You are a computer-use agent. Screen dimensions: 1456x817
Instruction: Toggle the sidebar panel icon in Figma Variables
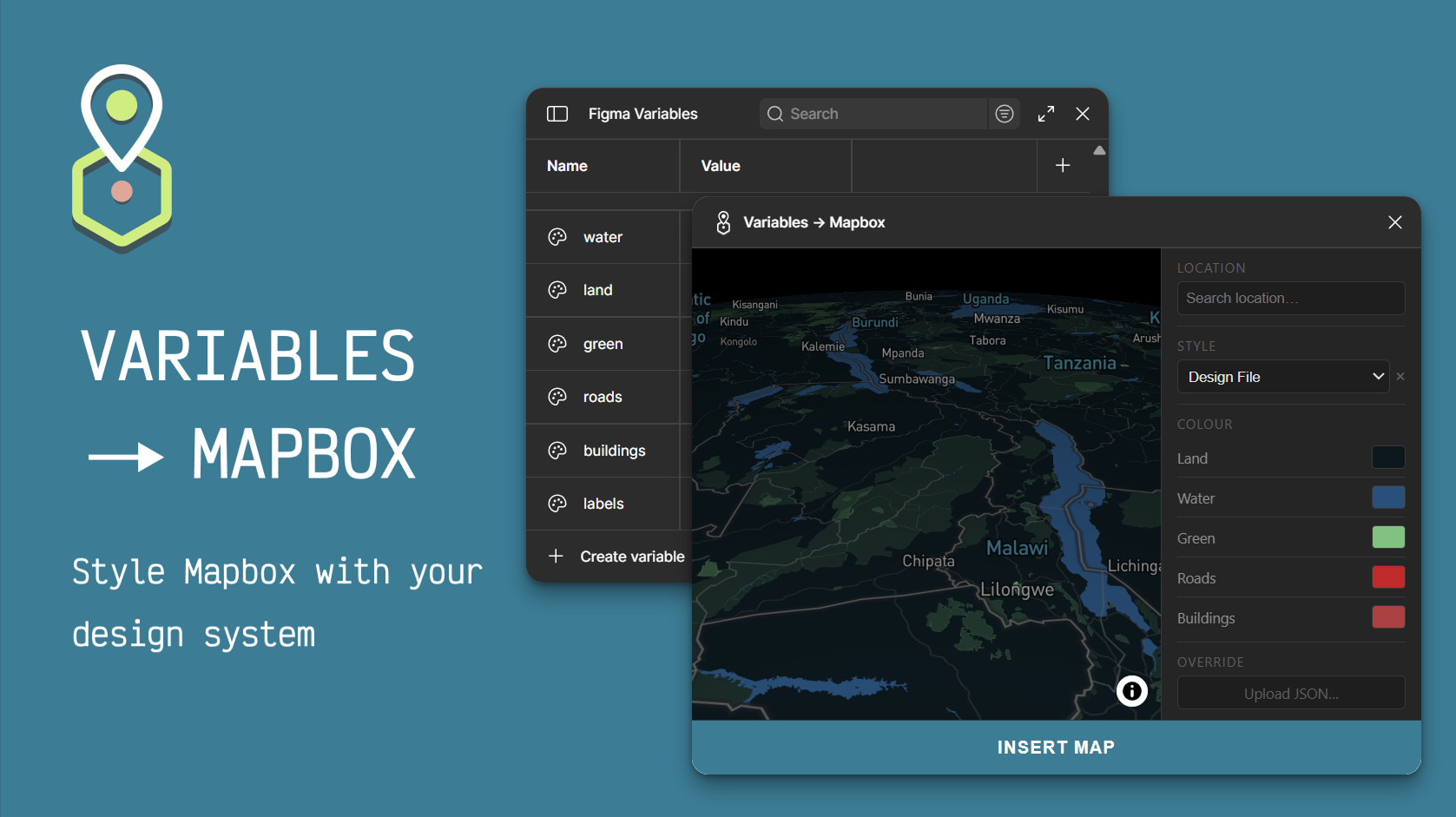tap(557, 114)
